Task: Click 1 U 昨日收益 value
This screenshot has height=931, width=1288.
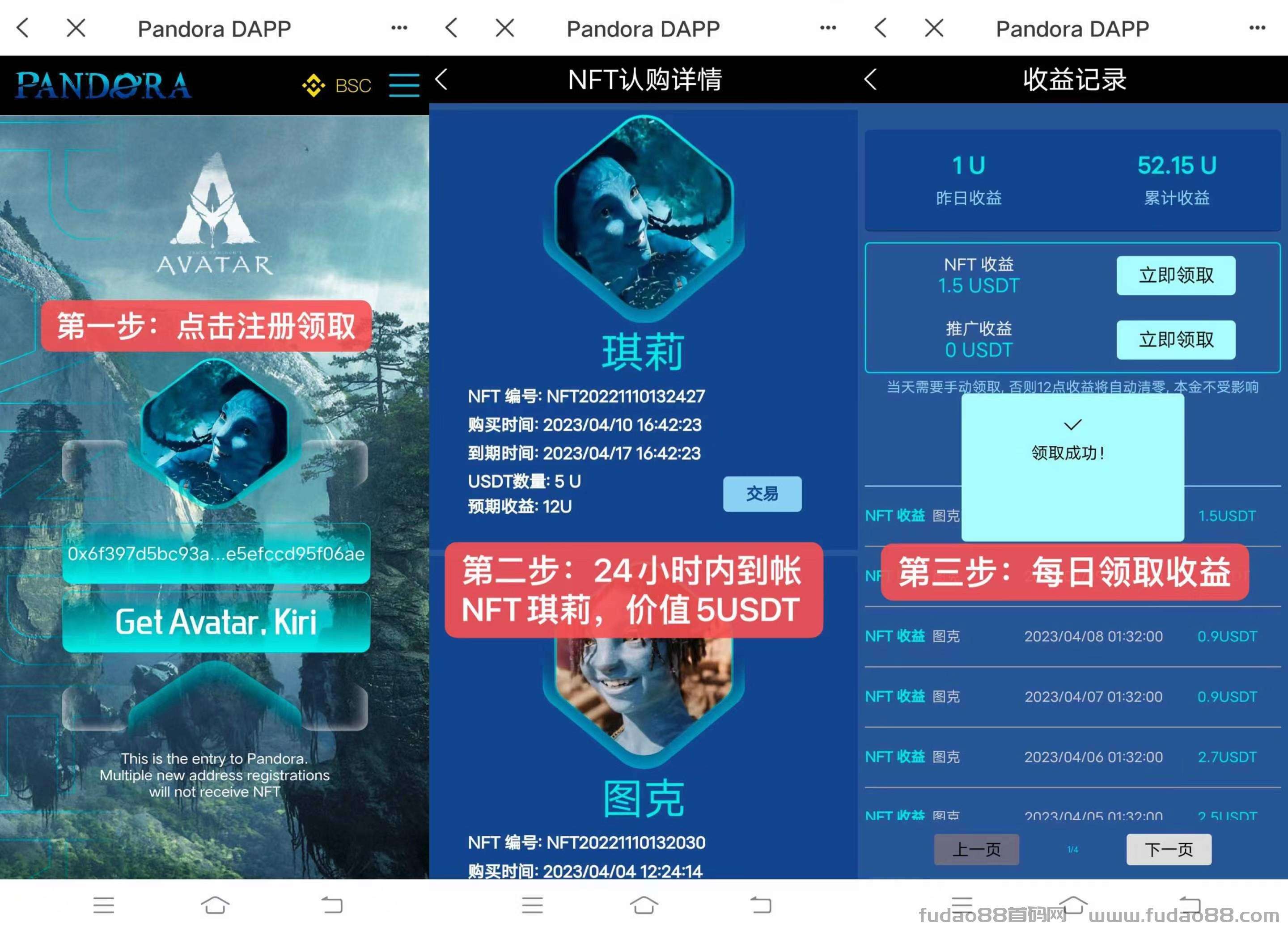Action: click(x=969, y=165)
